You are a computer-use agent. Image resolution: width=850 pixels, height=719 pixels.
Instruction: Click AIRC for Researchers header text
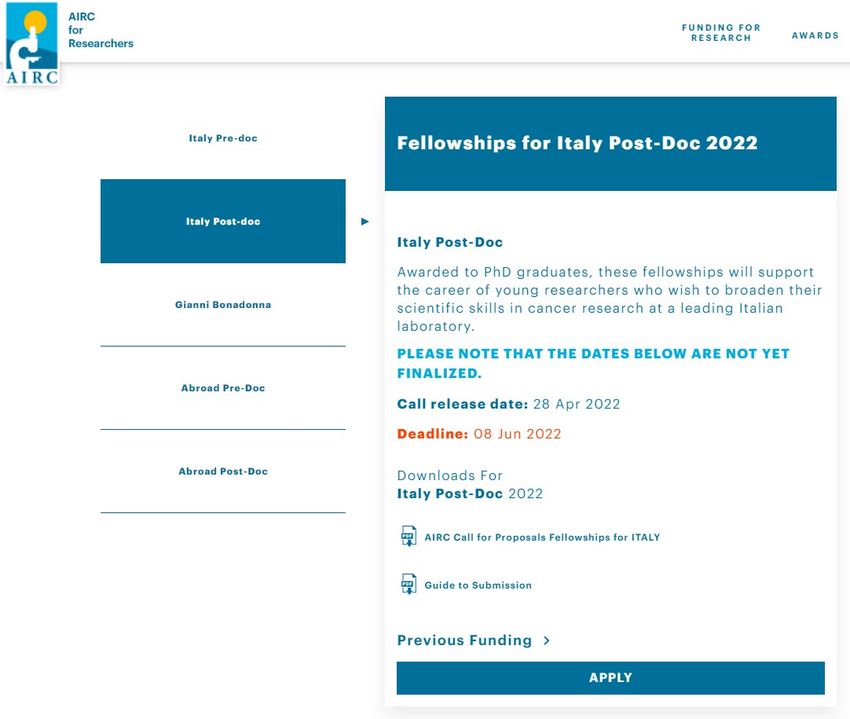(x=100, y=30)
